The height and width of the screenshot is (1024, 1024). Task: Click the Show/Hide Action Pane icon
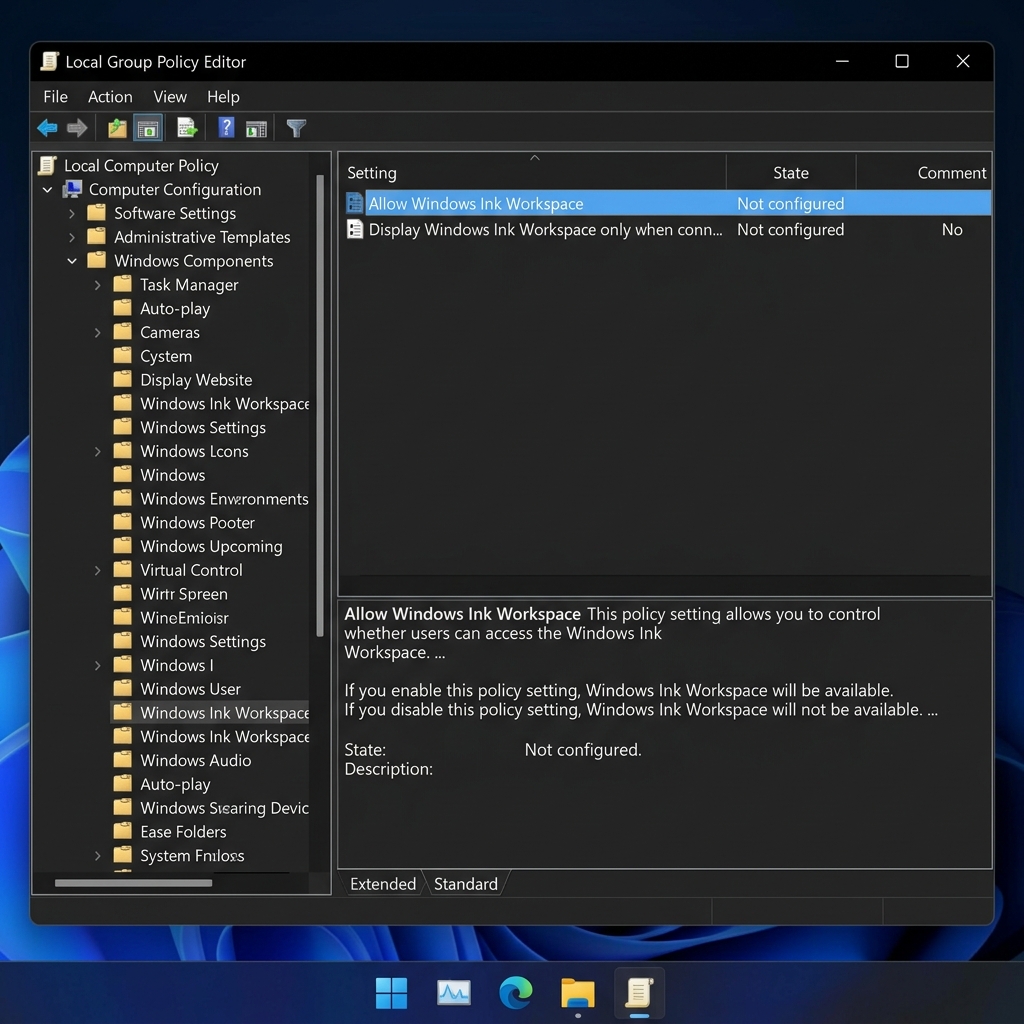point(256,129)
